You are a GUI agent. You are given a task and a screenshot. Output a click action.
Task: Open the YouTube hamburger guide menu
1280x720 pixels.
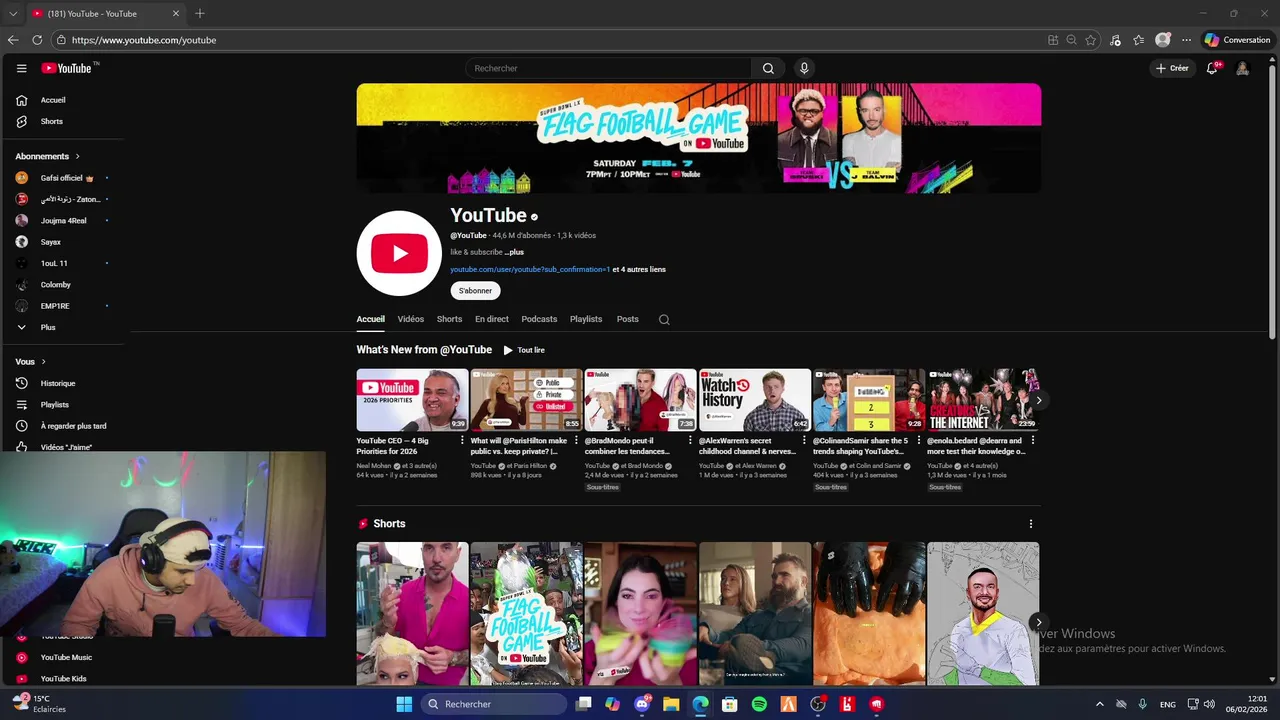point(21,68)
